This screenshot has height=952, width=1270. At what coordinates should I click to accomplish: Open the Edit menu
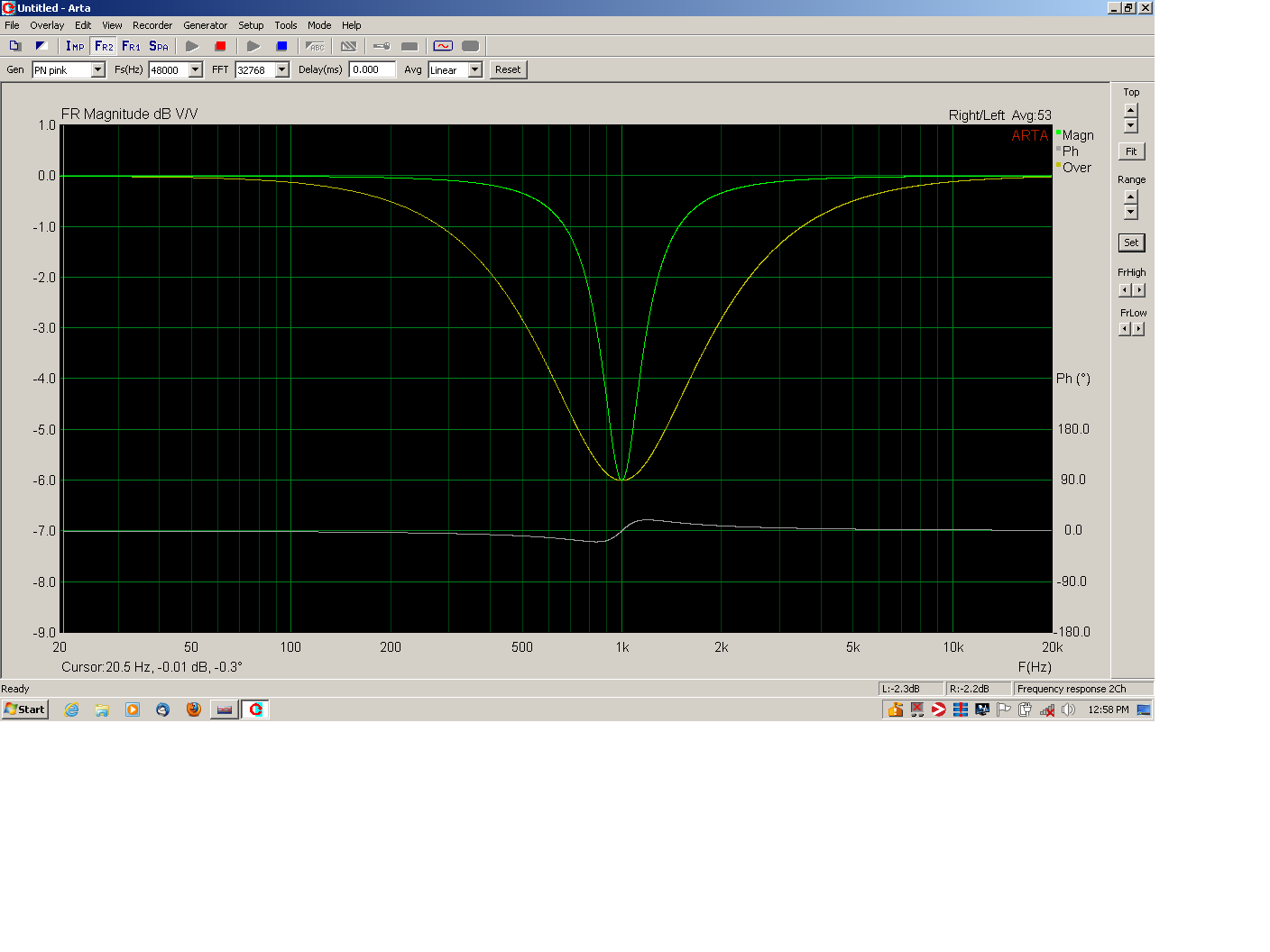pos(83,25)
